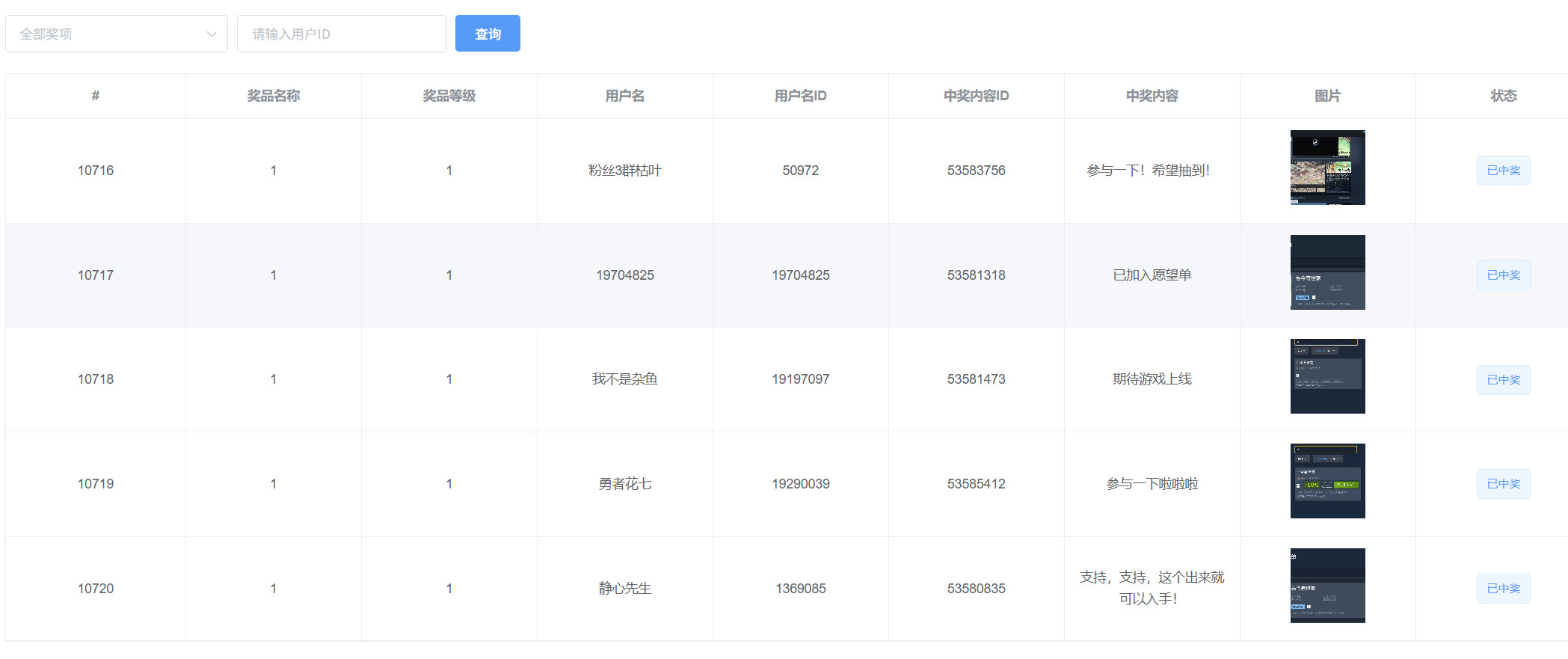Viewport: 1568px width, 659px height.
Task: Click the dropdown chevron arrow in prize filter
Action: [x=212, y=34]
